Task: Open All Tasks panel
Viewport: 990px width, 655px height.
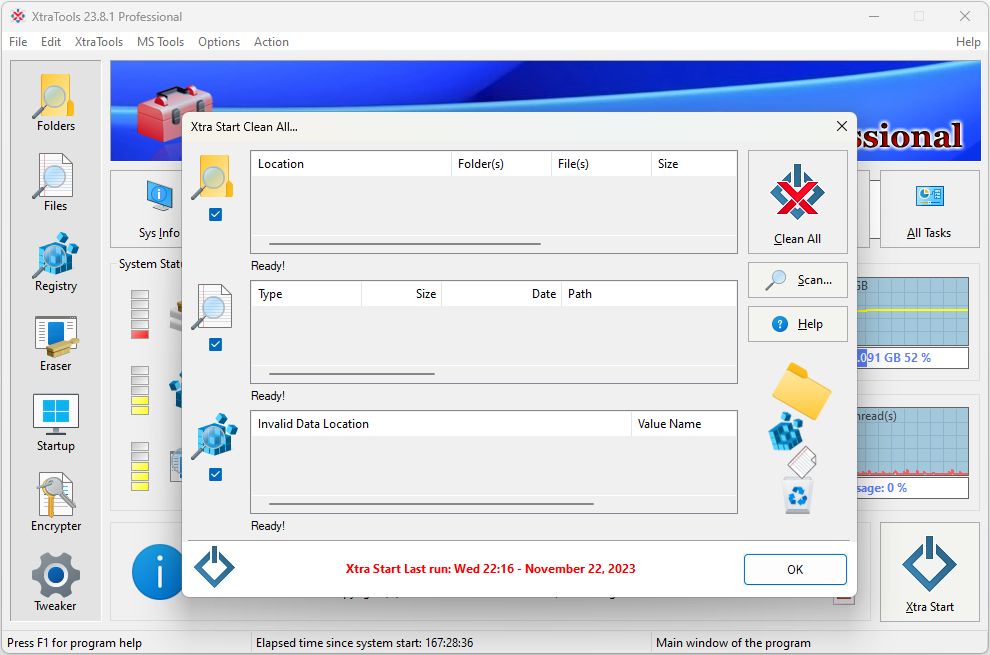Action: click(x=929, y=209)
